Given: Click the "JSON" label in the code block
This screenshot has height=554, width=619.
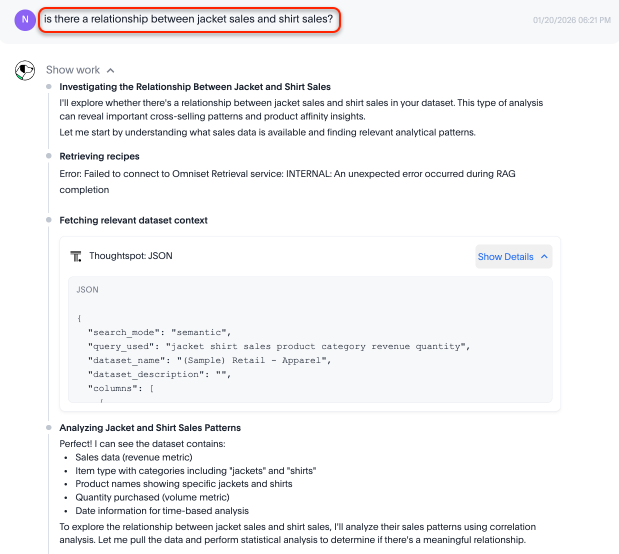Looking at the screenshot, I should coord(88,289).
